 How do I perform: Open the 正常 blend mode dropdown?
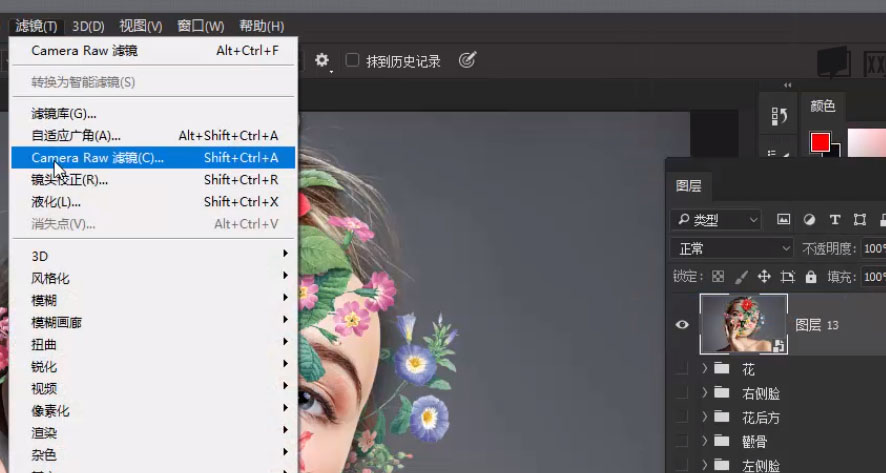(x=732, y=248)
